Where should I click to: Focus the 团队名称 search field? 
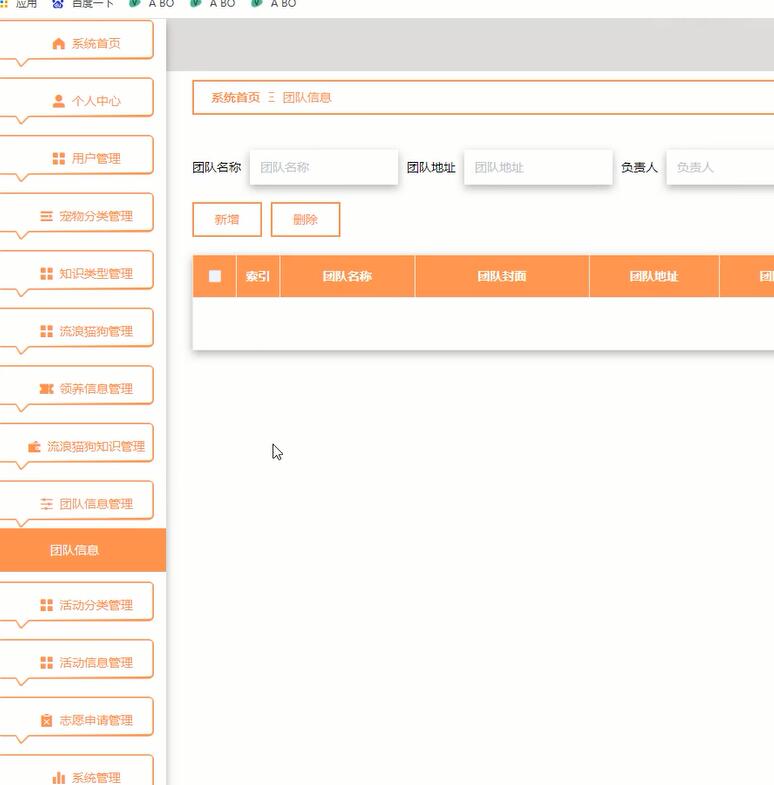(324, 167)
